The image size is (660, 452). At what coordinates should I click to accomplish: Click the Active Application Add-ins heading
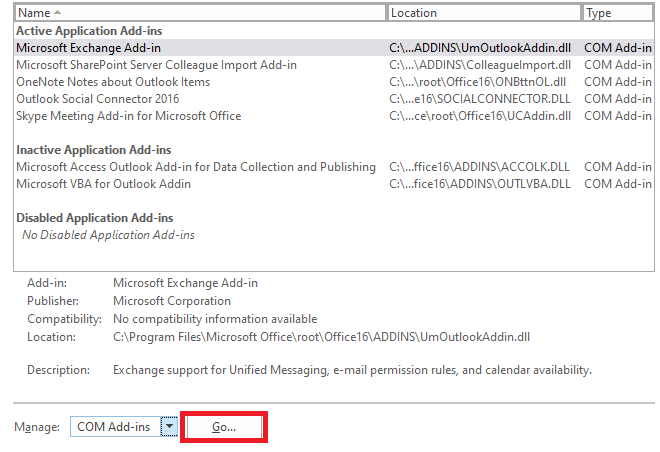tap(89, 31)
